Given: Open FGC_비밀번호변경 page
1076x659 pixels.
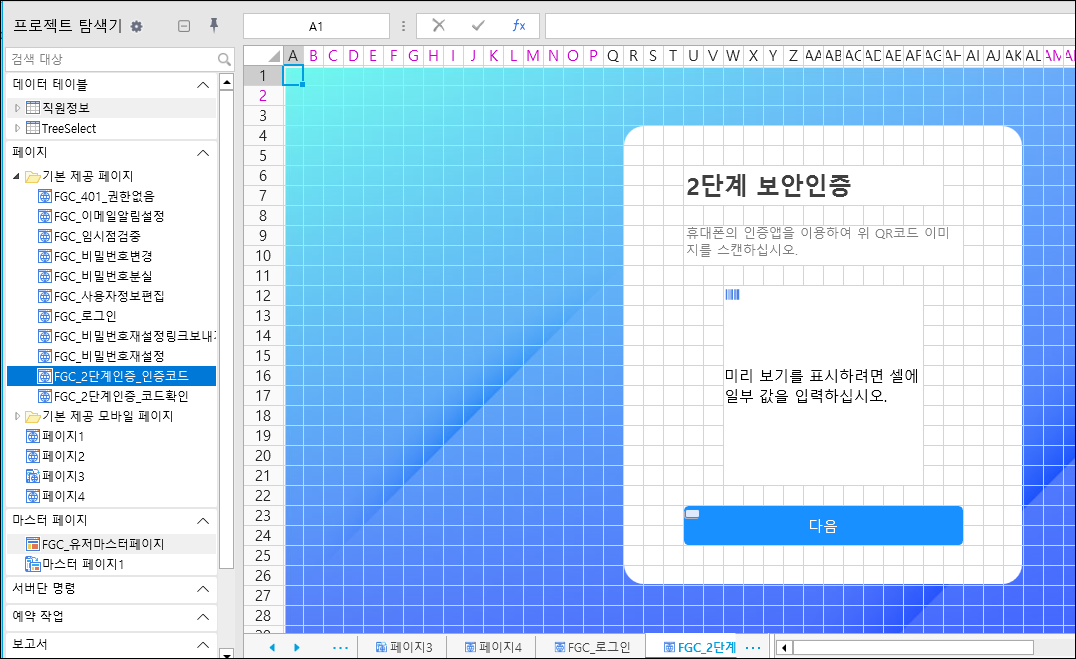Looking at the screenshot, I should 103,256.
